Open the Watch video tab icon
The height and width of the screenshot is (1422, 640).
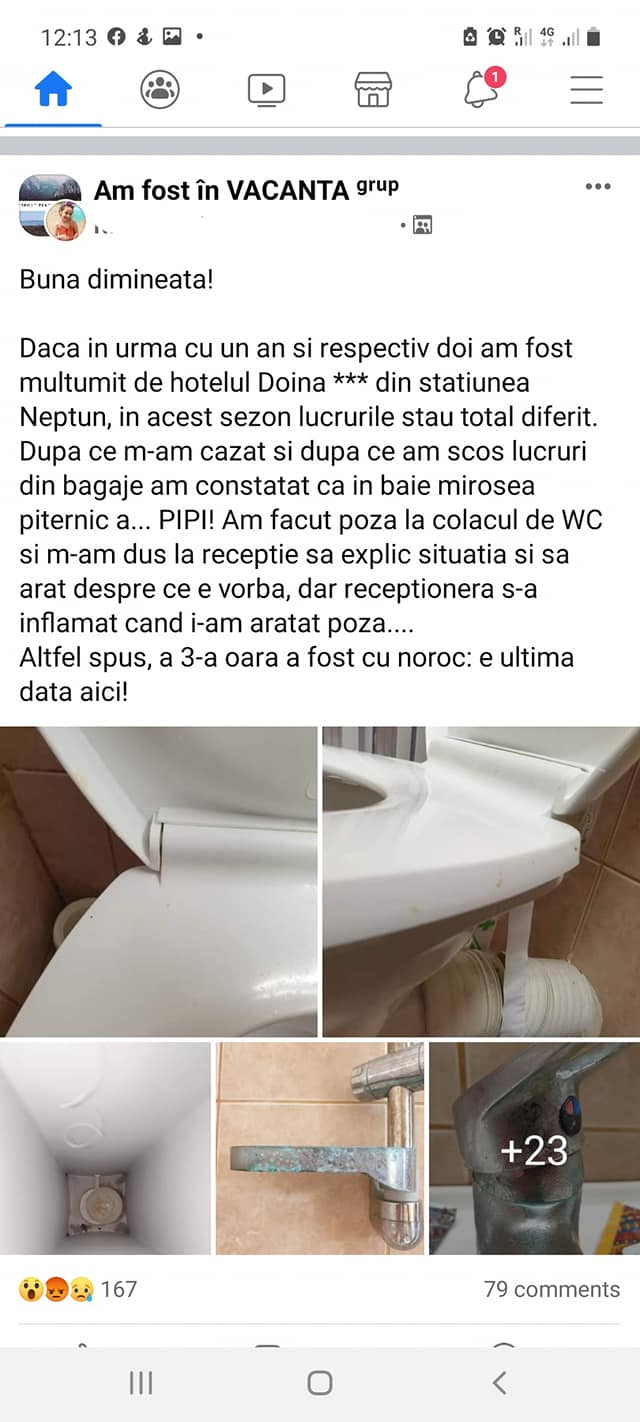tap(266, 90)
